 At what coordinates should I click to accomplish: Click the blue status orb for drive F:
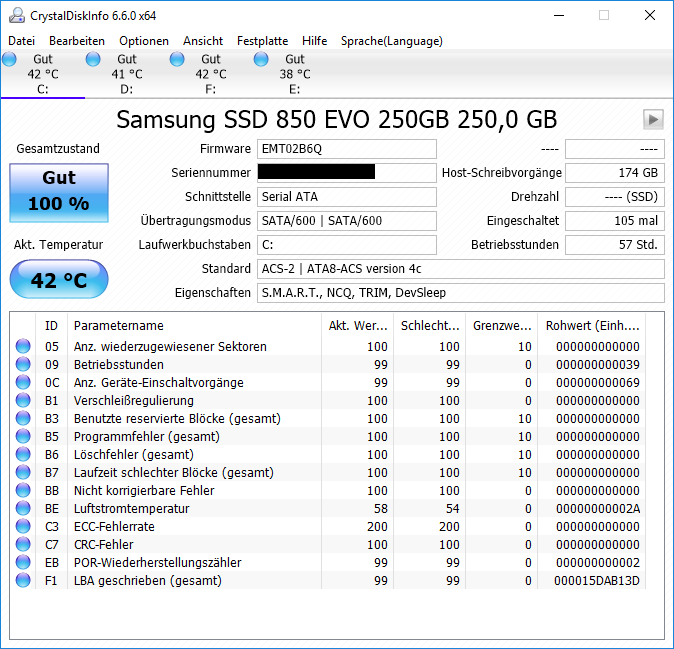[x=177, y=59]
